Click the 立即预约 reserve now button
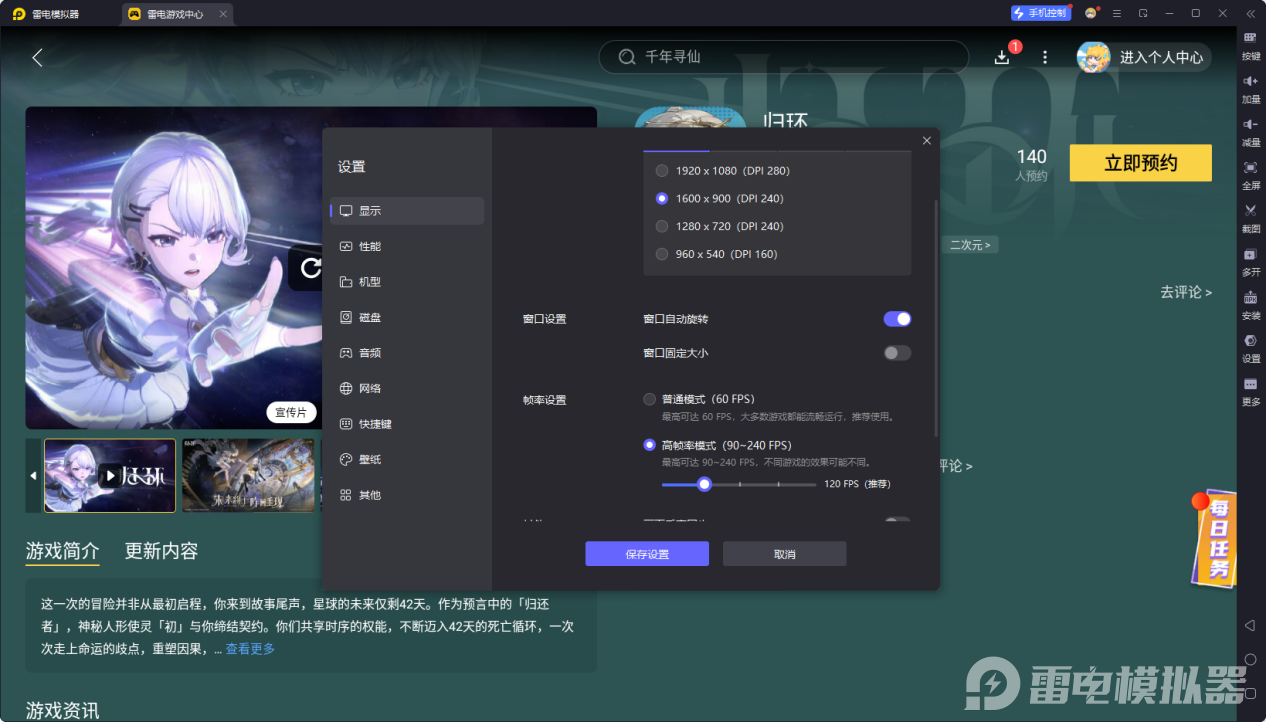Screen dimensions: 1266x722 [x=1141, y=163]
